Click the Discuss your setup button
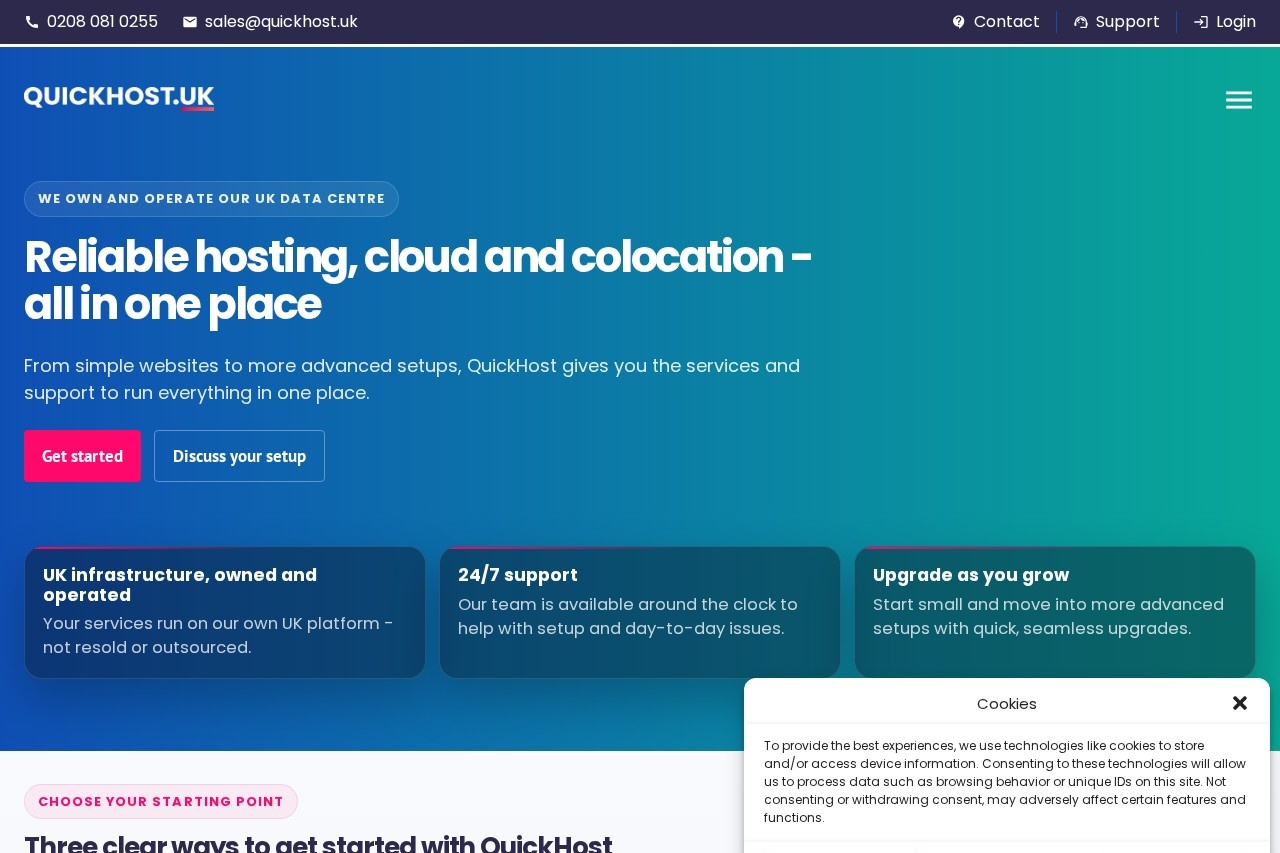The height and width of the screenshot is (853, 1280). tap(239, 456)
